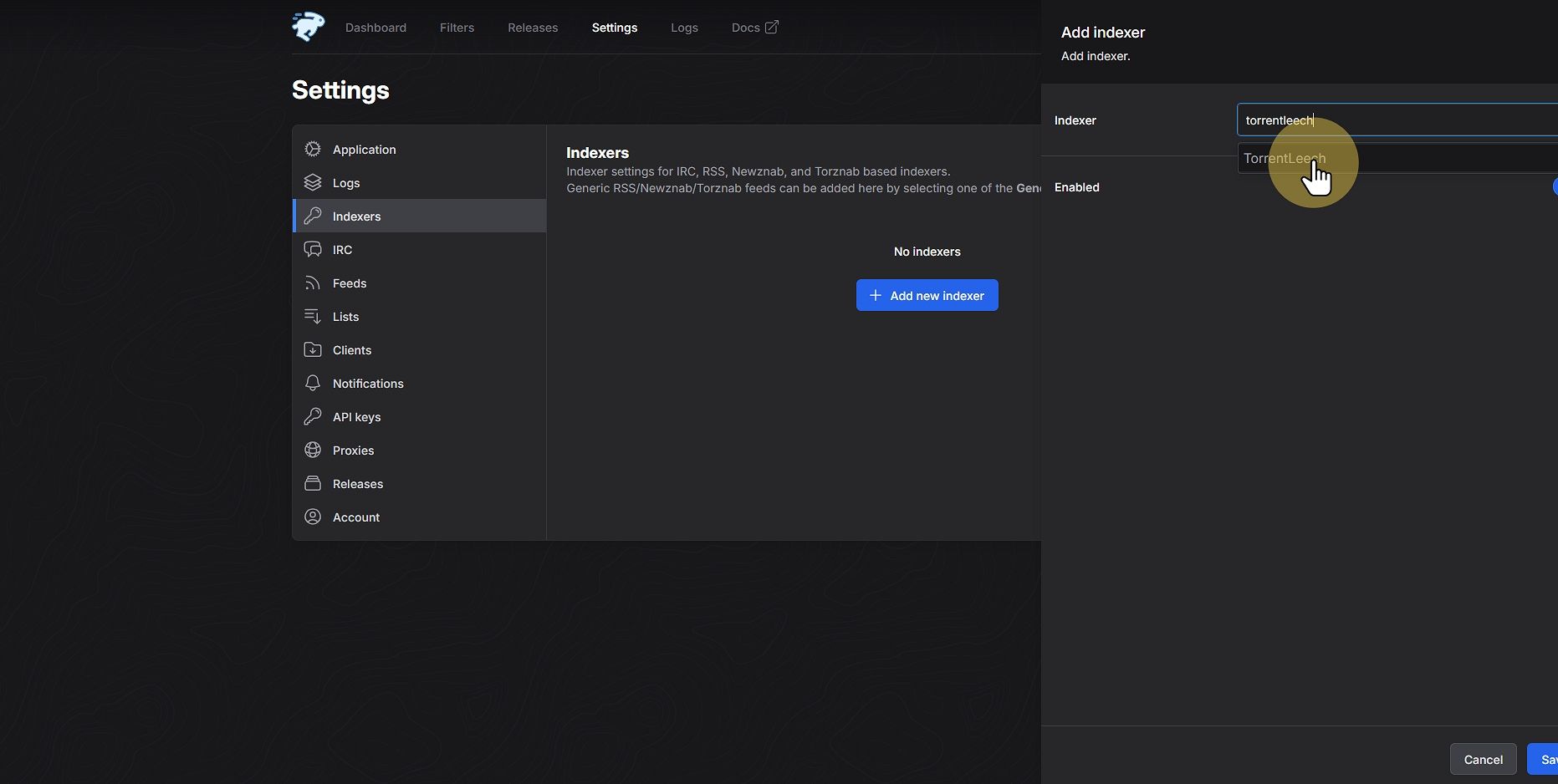This screenshot has height=784, width=1558.
Task: Click the Notifications bell icon
Action: click(x=313, y=383)
